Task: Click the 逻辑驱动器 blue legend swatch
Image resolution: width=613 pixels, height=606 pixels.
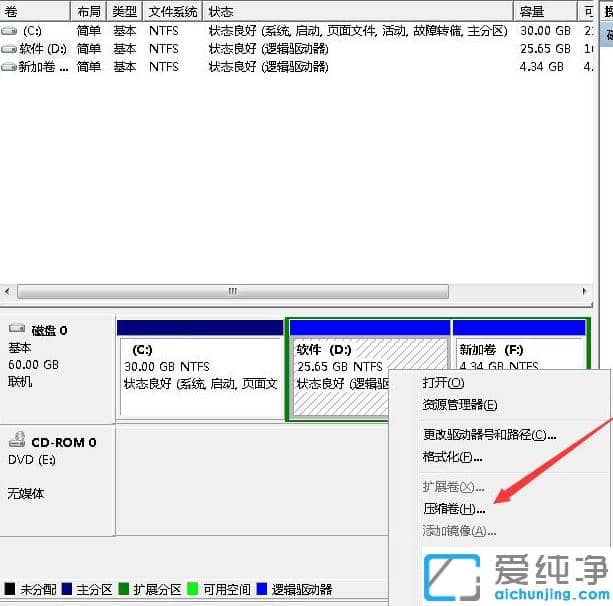Action: coord(262,589)
